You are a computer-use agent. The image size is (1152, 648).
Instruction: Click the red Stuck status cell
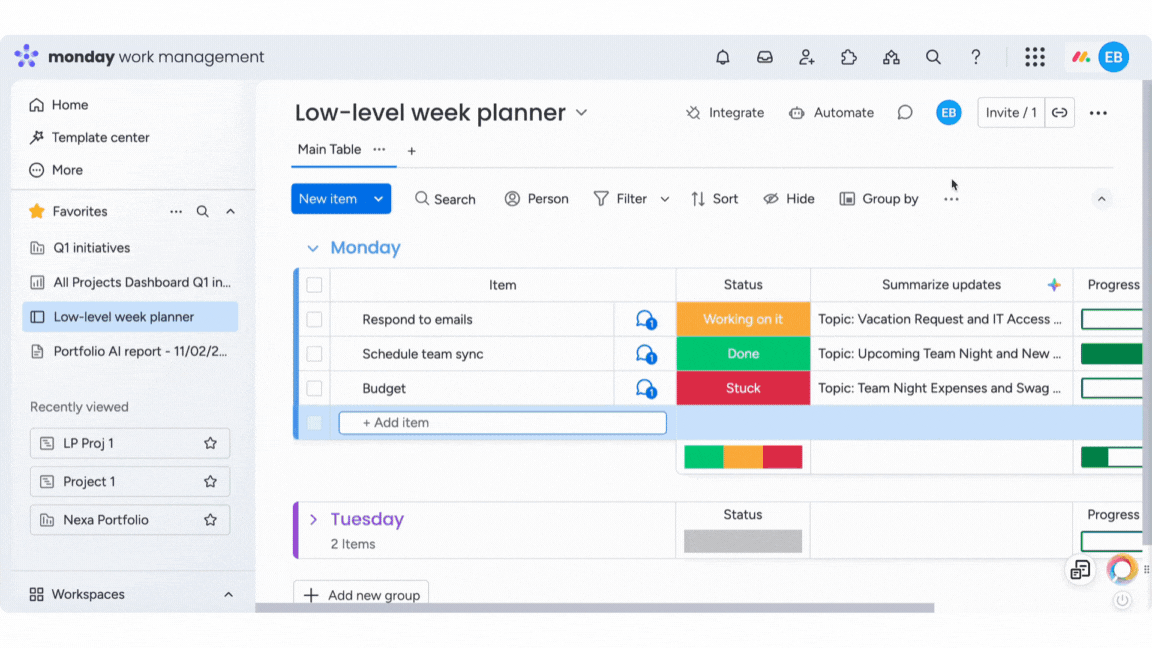pyautogui.click(x=743, y=388)
